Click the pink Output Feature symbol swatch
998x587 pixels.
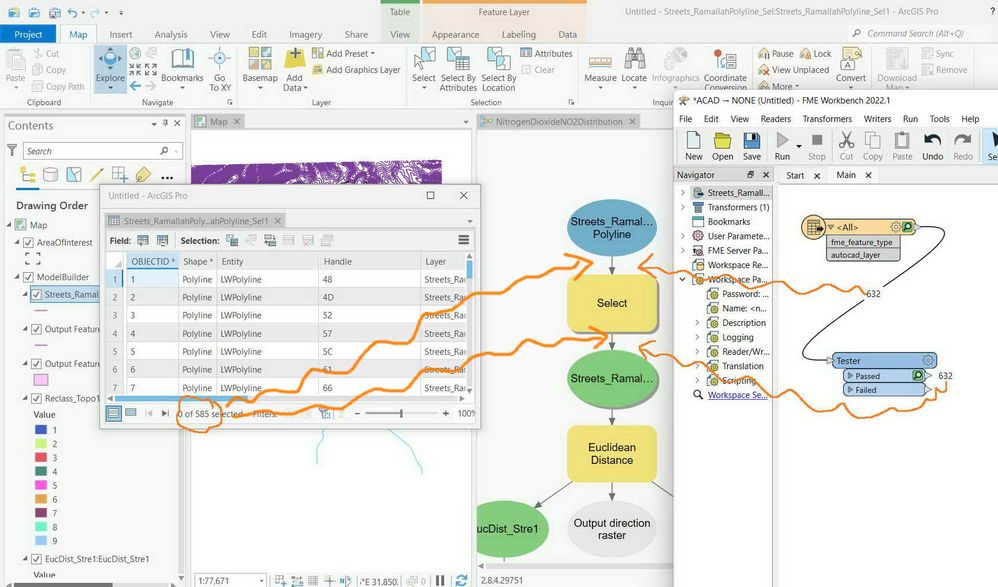[41, 380]
